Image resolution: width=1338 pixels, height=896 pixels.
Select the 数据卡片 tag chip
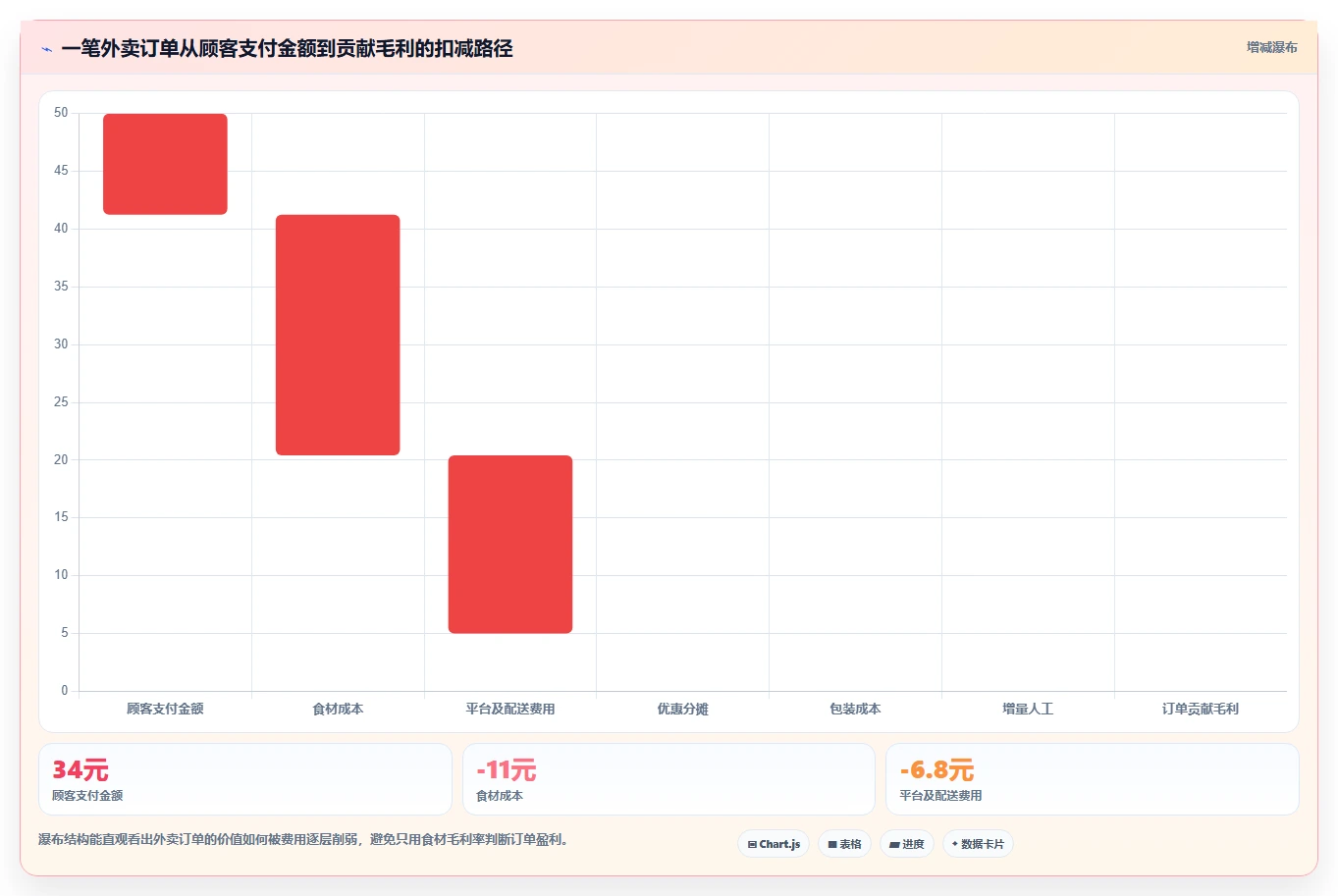click(x=978, y=844)
